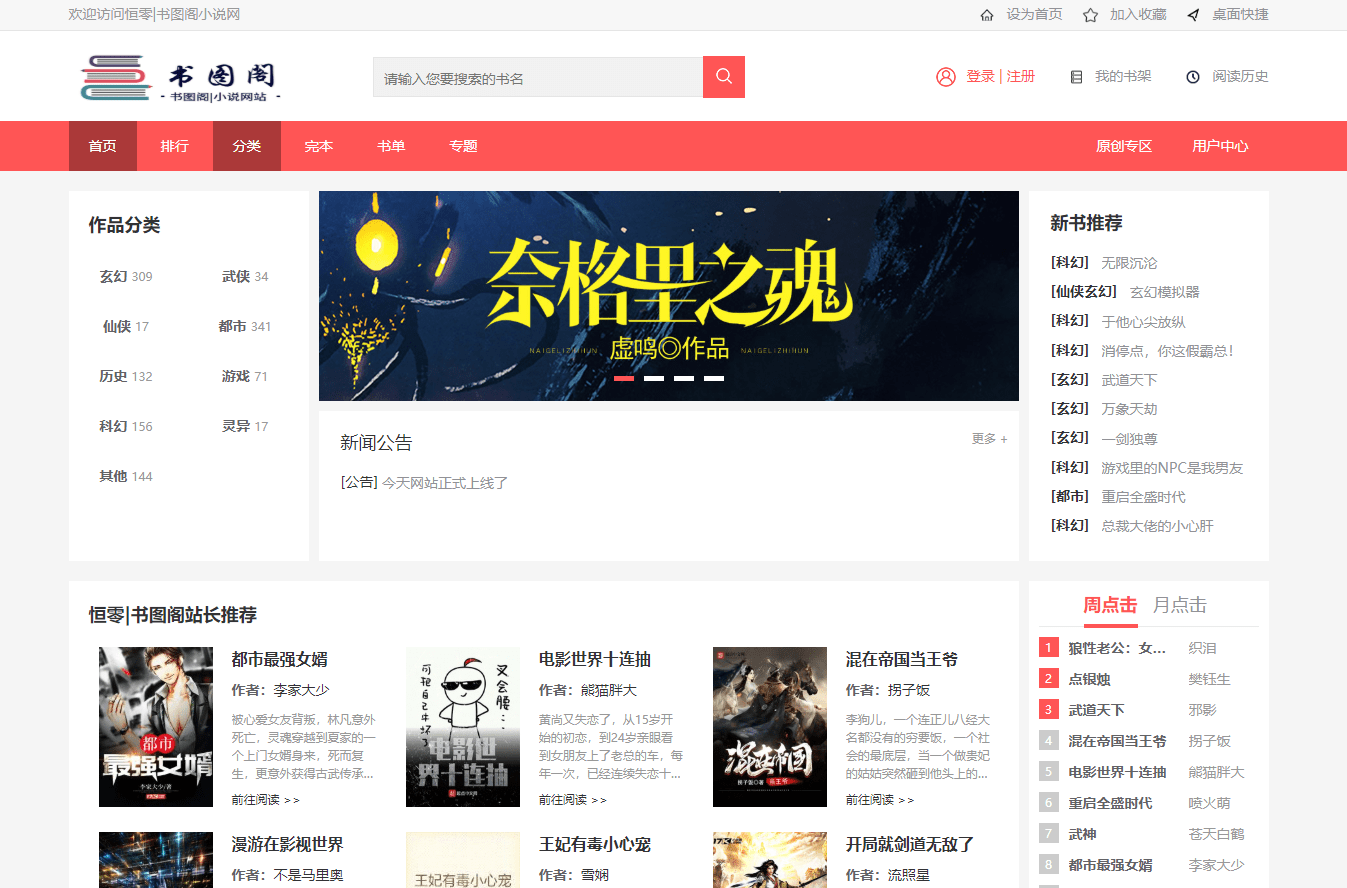The height and width of the screenshot is (888, 1347).
Task: Click 前往阅读 under 都市最强女婿
Action: point(266,800)
